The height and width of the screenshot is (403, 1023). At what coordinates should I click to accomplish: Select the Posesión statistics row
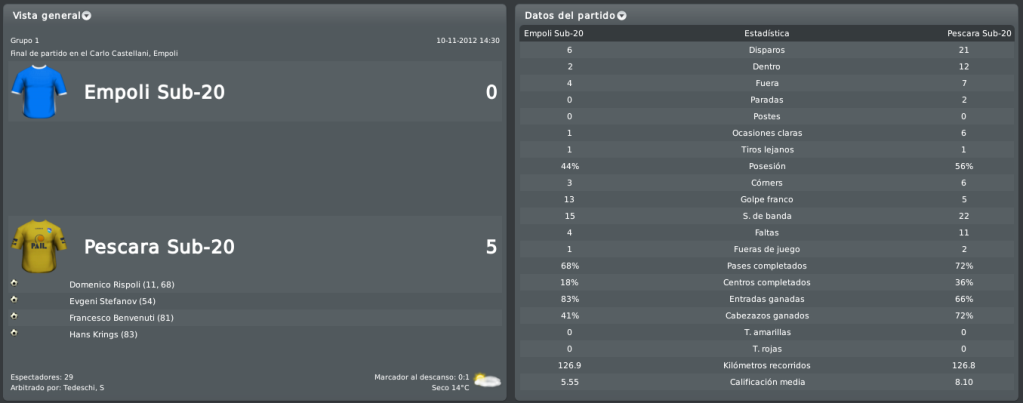coord(767,166)
